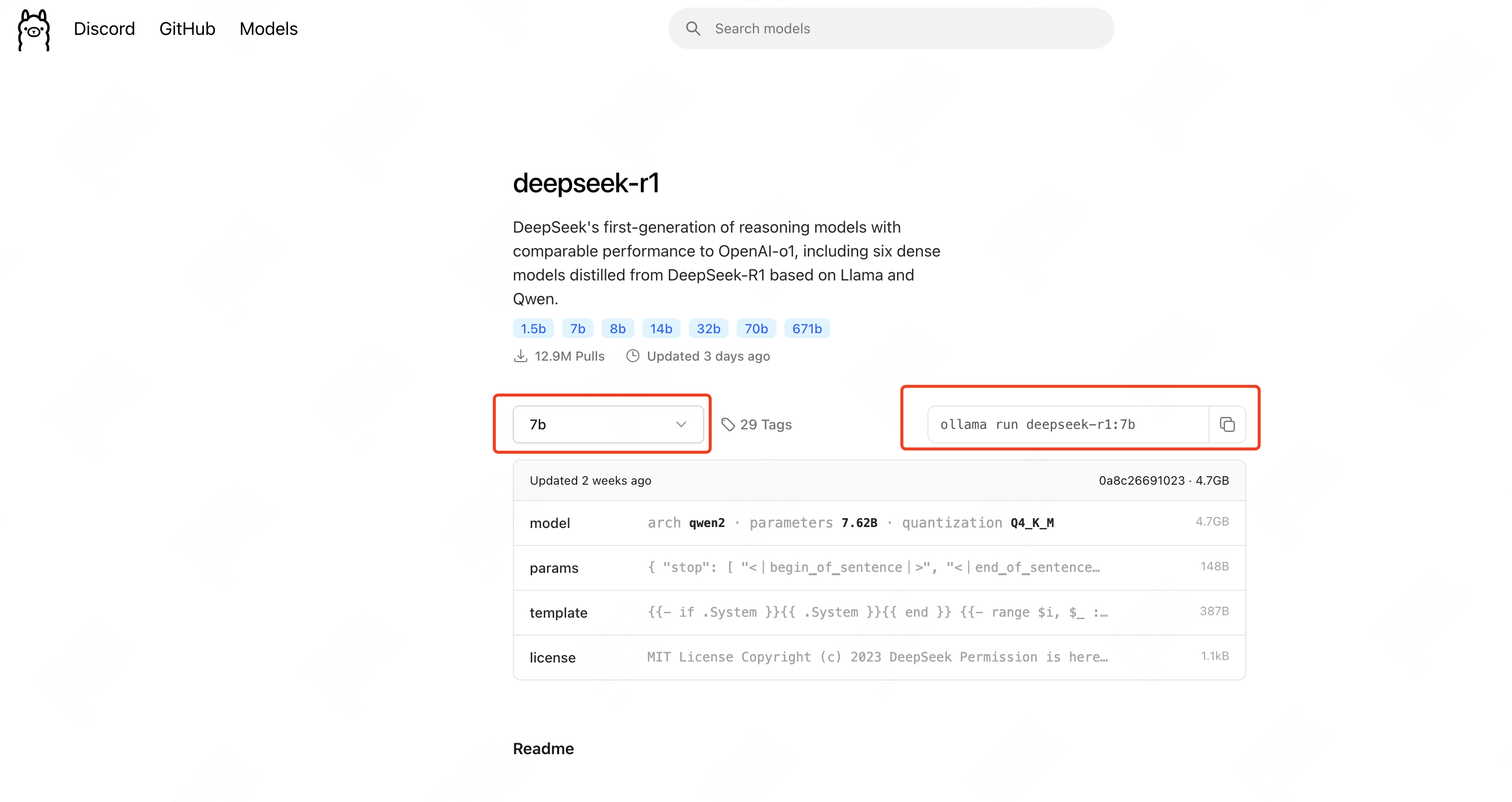Click the 1.1kB size of license
Screen dimensions: 1512x802
[x=1214, y=656]
